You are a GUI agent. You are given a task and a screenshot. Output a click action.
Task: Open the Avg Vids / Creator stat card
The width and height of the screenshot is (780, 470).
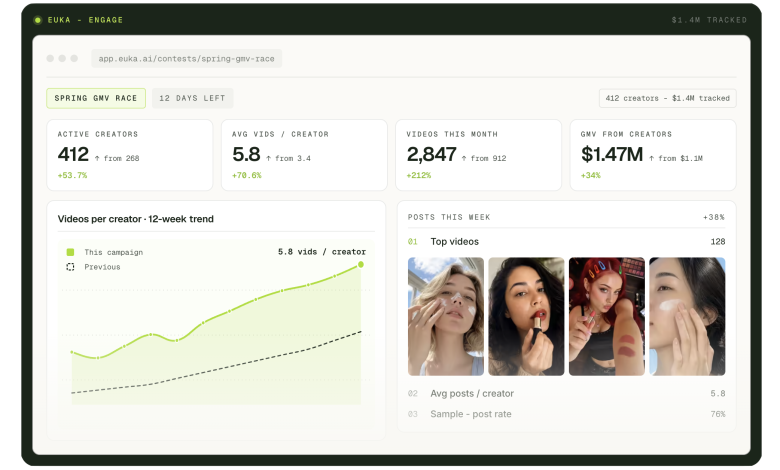coord(304,155)
